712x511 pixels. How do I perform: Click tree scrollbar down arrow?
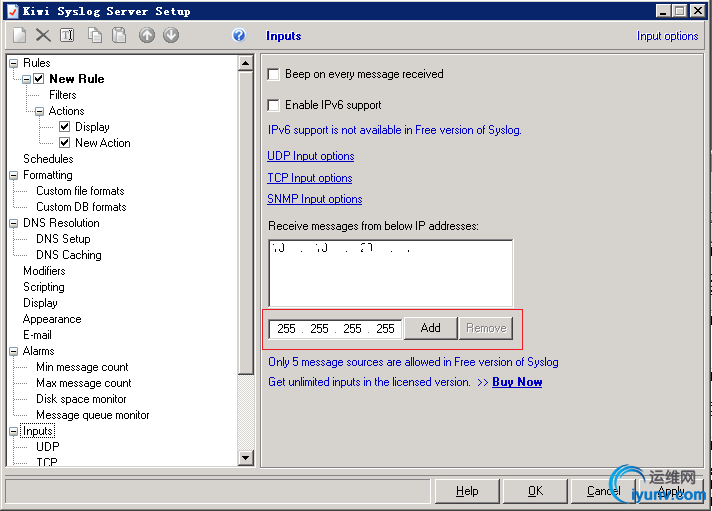click(246, 458)
